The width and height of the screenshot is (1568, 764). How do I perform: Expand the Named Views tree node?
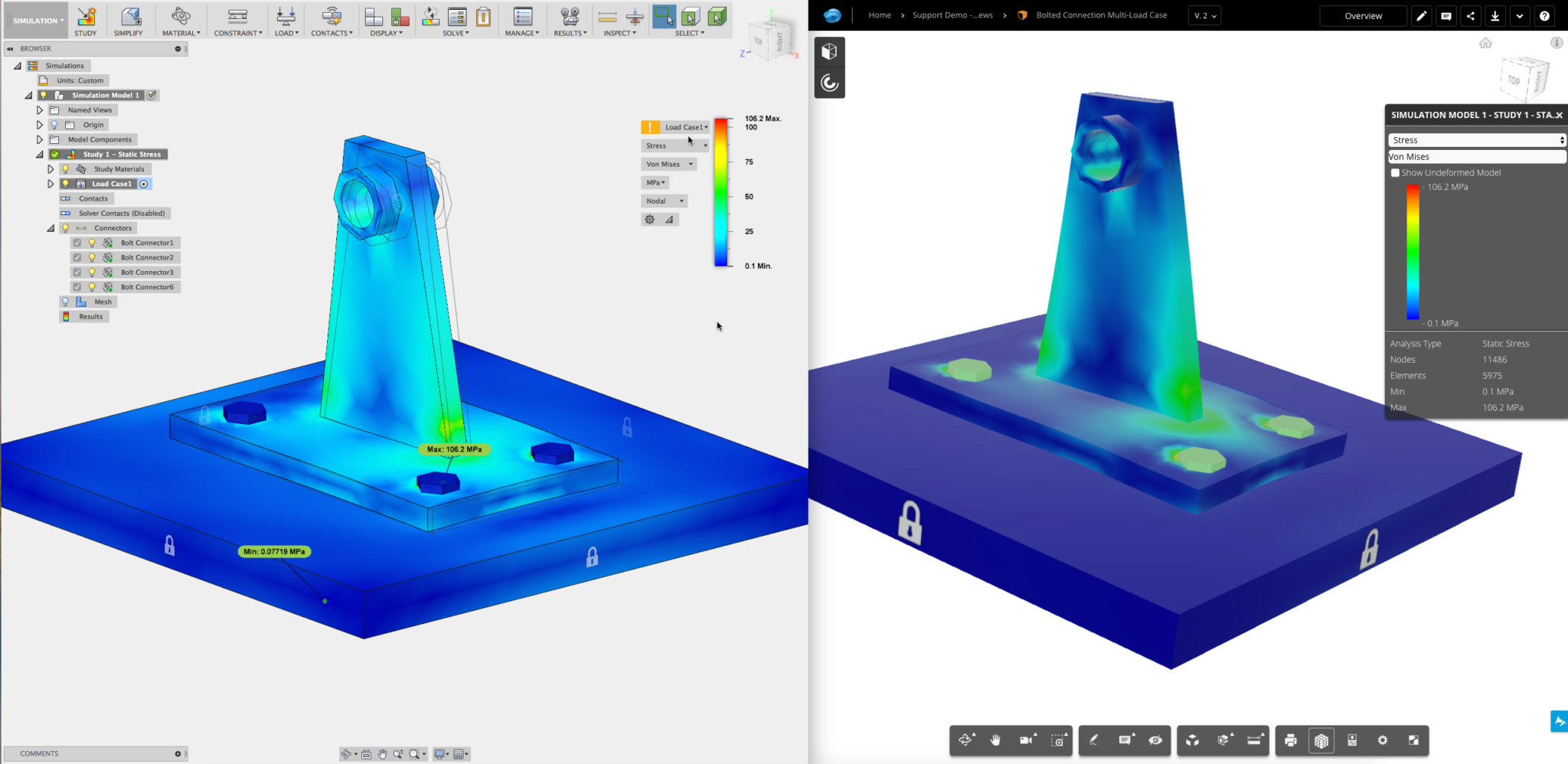tap(40, 110)
